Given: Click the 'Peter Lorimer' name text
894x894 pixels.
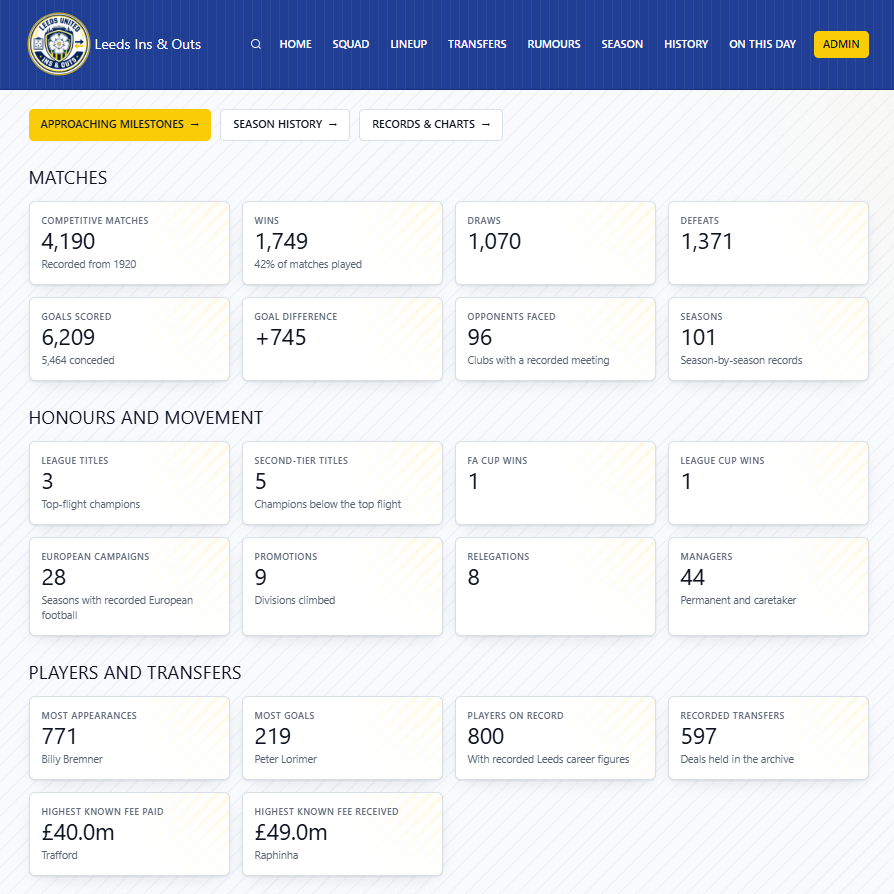Looking at the screenshot, I should (285, 759).
